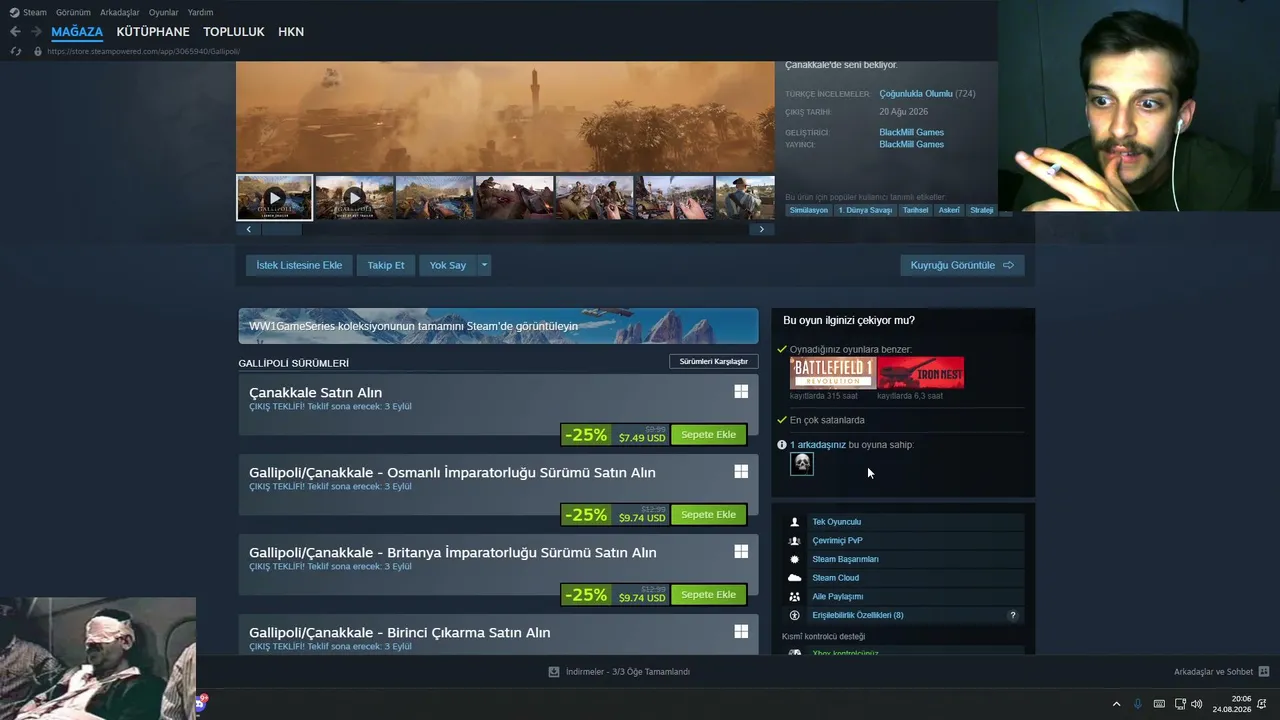Click the Steam Cloud icon
The height and width of the screenshot is (720, 1280).
point(795,578)
